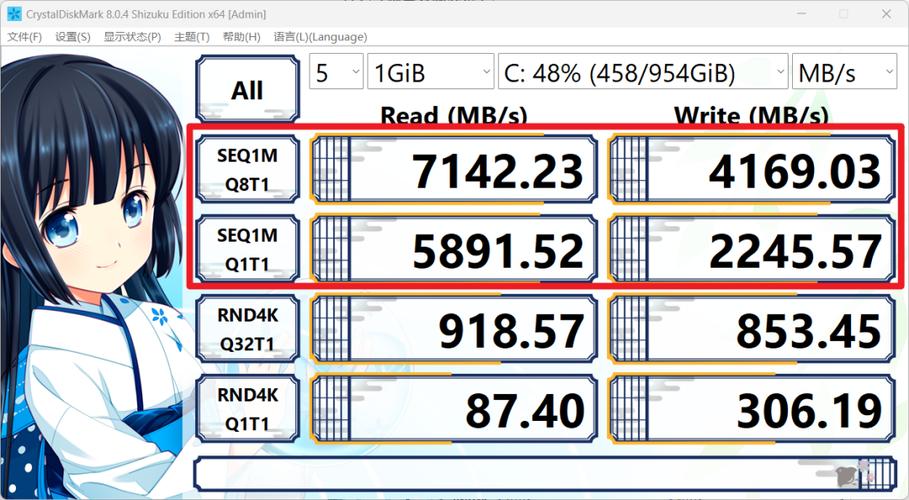Open the 显示状态(P) menu
Screen dimensions: 909x500
coord(132,37)
